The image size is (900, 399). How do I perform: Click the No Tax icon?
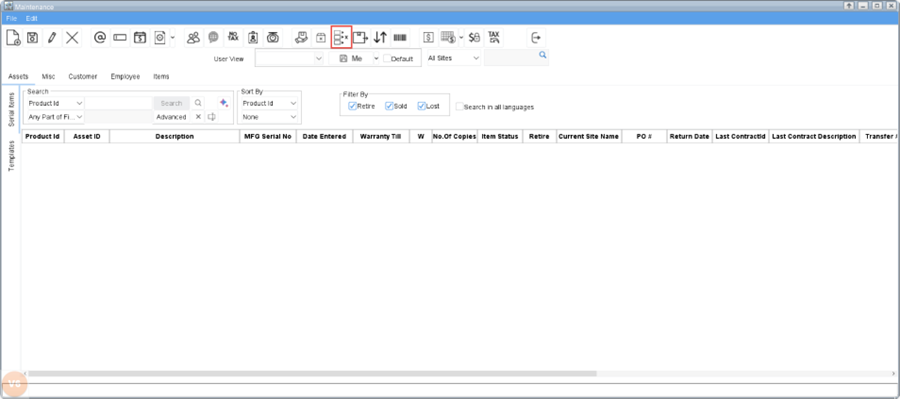[232, 37]
